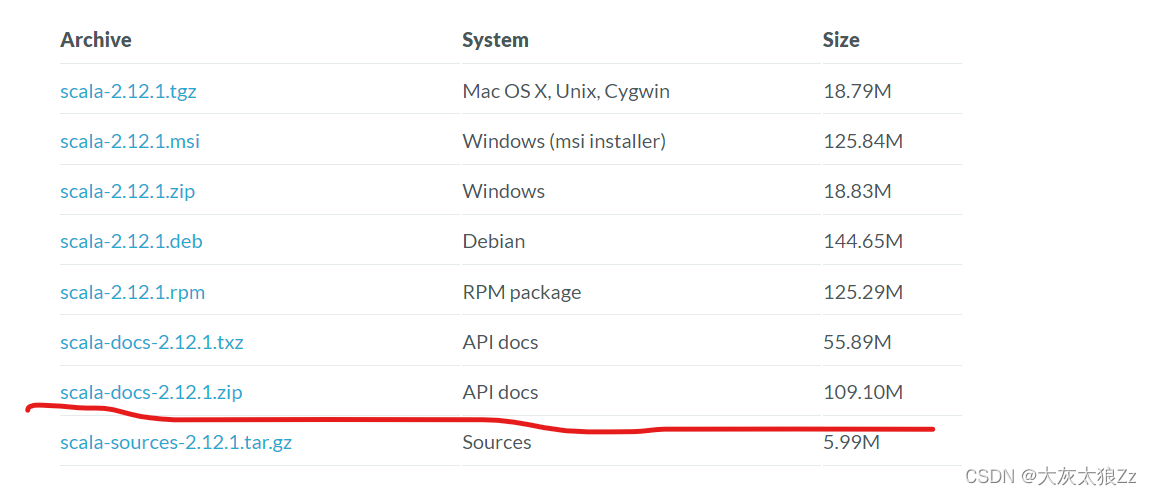Open the scala-2.12.1.msi installer link
Viewport: 1152px width, 495px height.
pyautogui.click(x=129, y=142)
